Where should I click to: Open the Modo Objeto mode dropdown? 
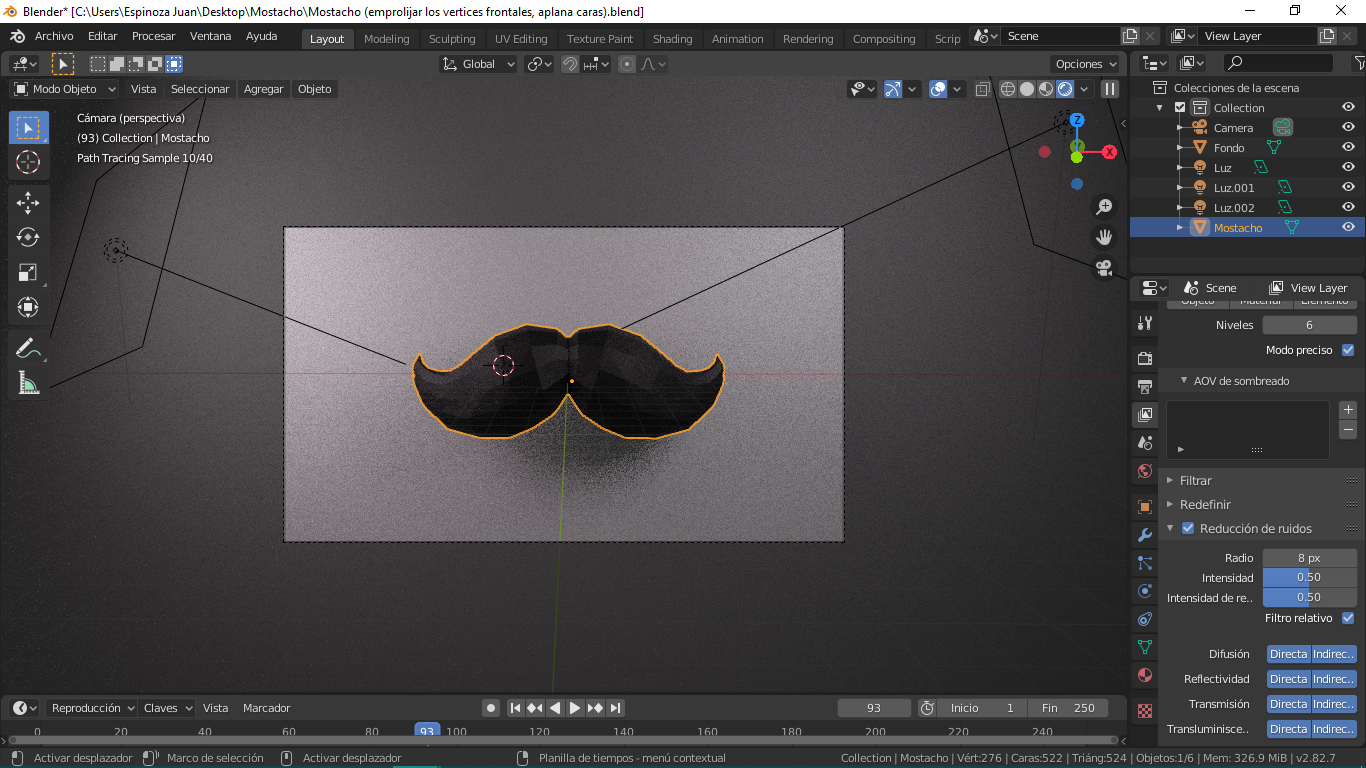click(65, 89)
